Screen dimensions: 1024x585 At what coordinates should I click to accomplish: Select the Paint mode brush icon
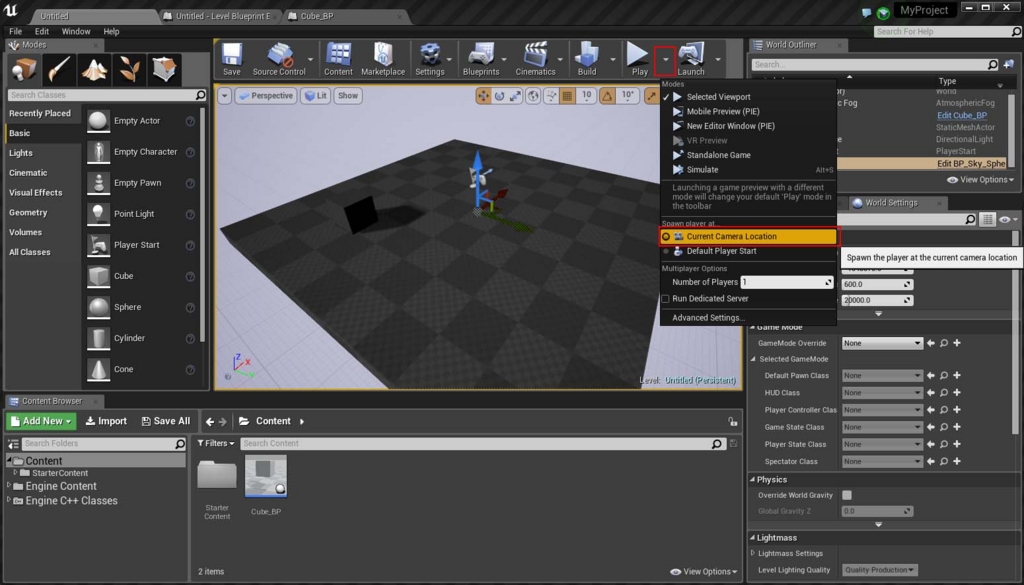pos(59,69)
